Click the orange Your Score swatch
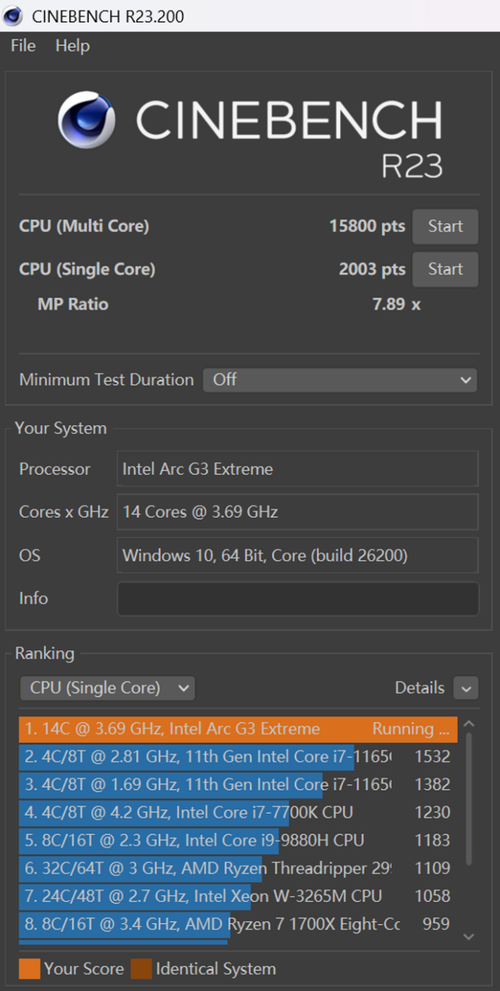500x991 pixels. pos(30,969)
